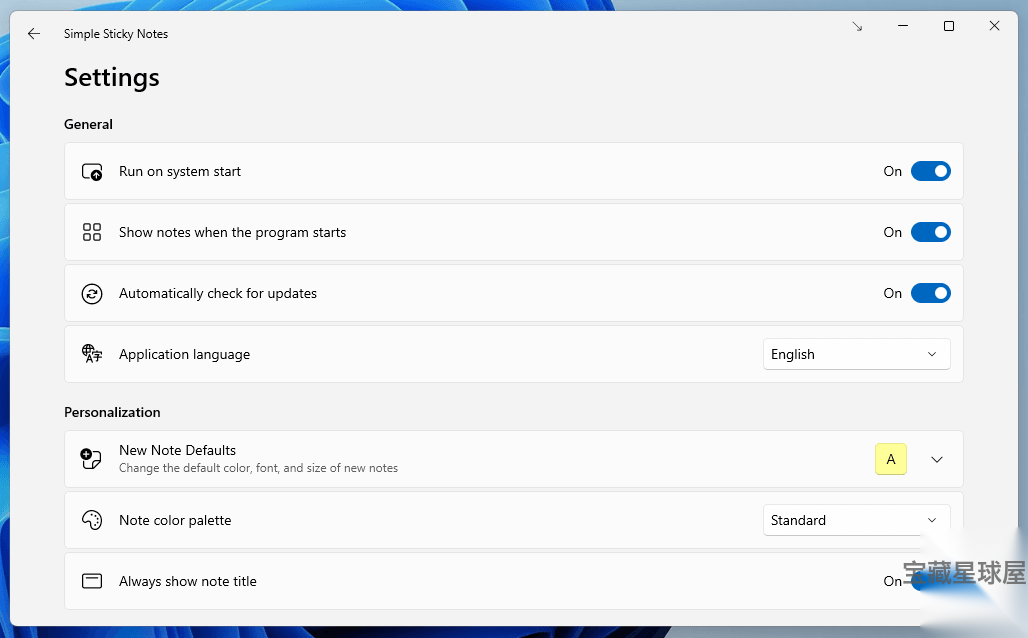Click the Settings page heading
The width and height of the screenshot is (1028, 638).
[111, 77]
